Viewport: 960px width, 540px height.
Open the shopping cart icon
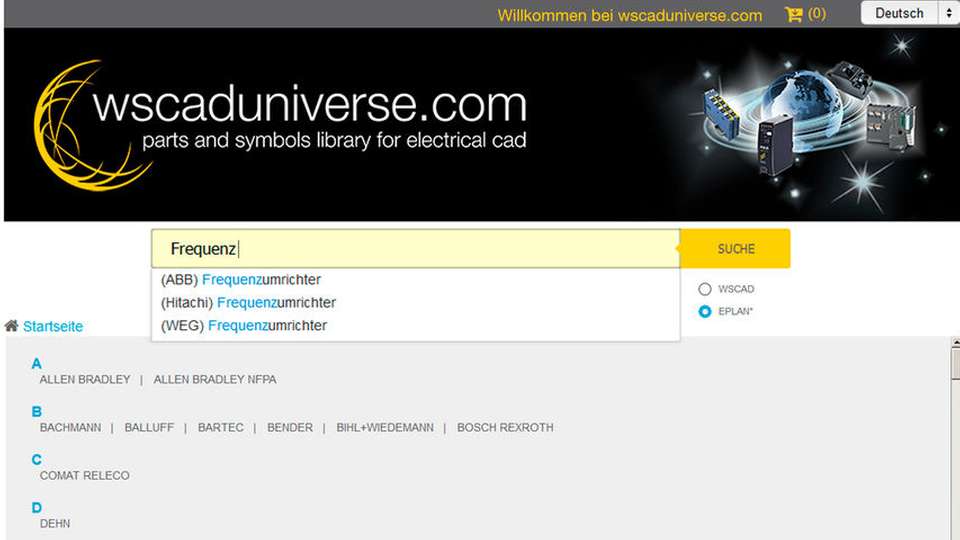pyautogui.click(x=793, y=14)
